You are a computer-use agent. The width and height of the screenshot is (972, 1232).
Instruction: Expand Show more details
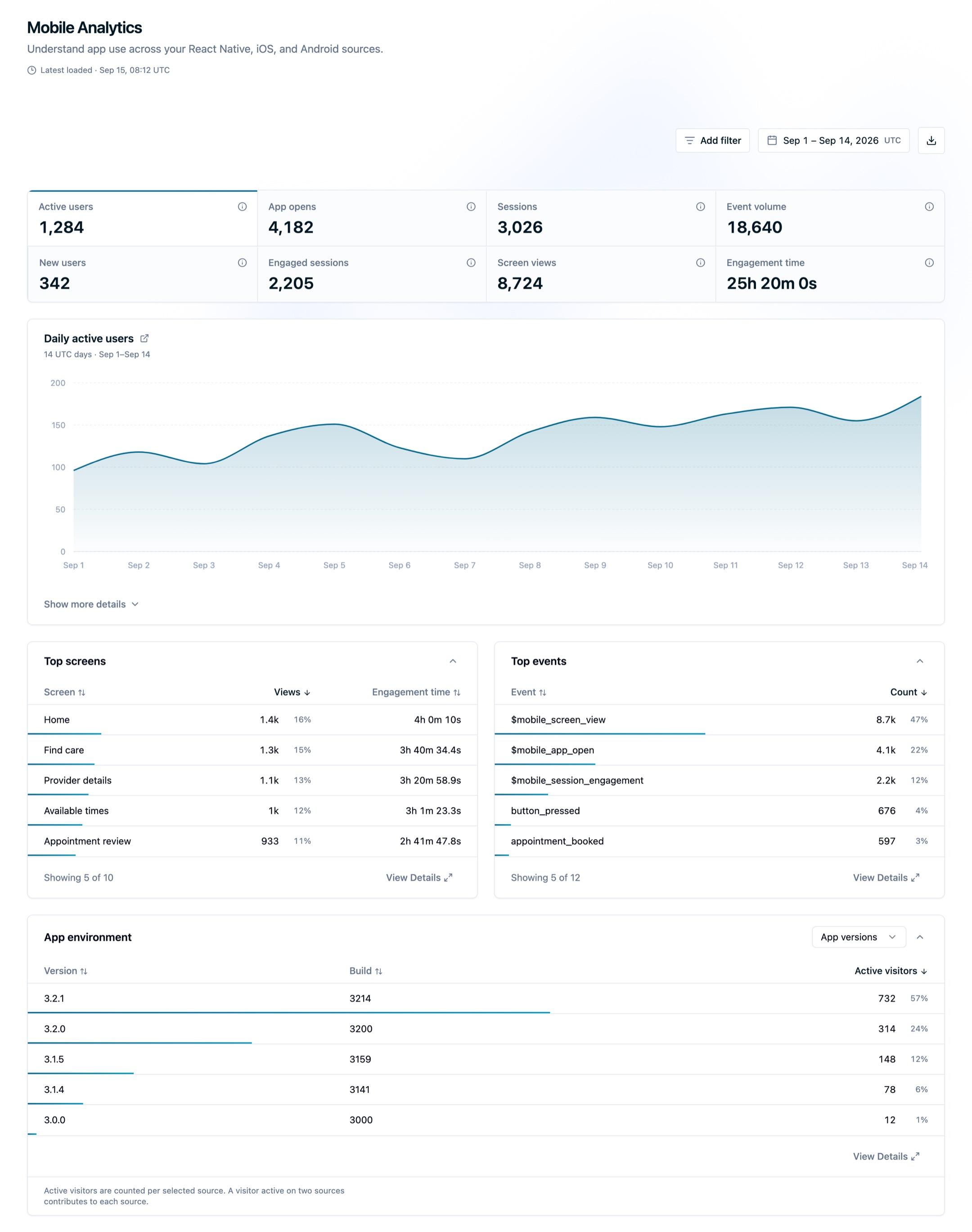point(91,604)
